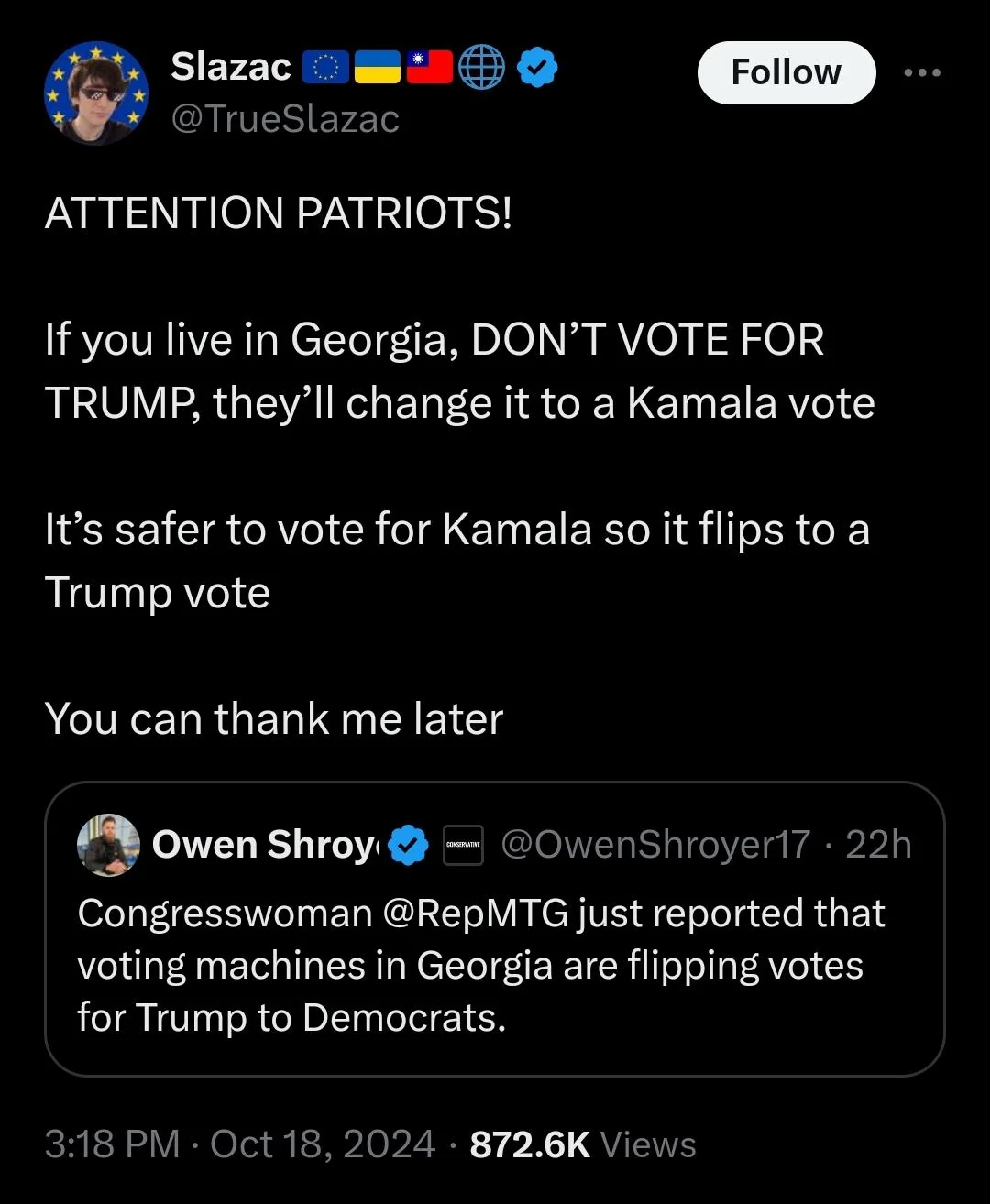Screen dimensions: 990x1204
Task: Open the three-dot more options menu
Action: tap(922, 72)
